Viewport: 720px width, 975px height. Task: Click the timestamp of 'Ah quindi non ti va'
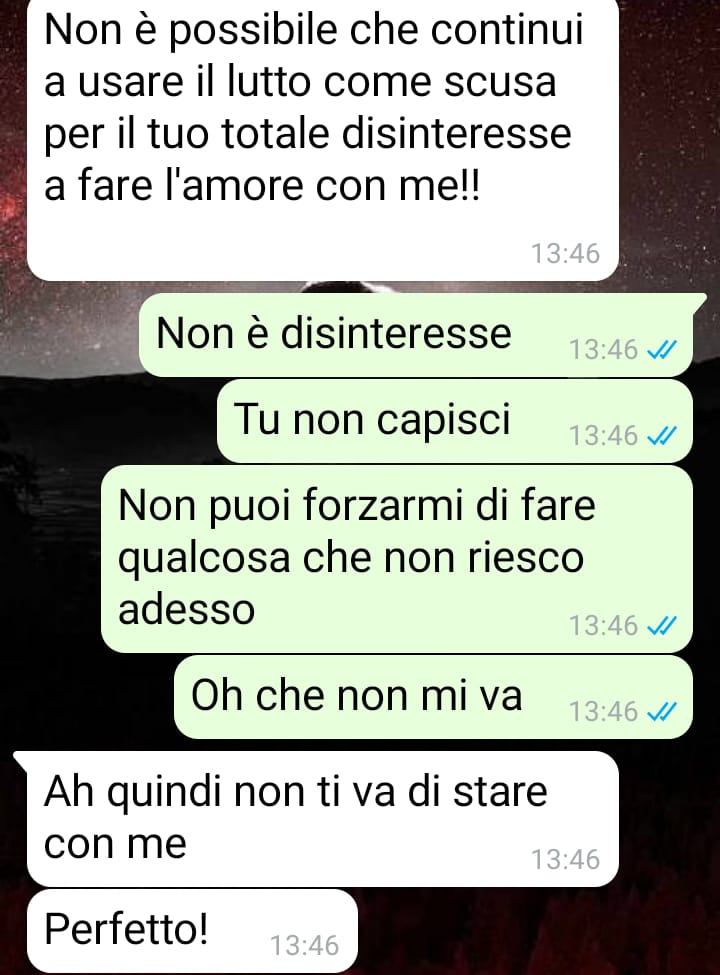pyautogui.click(x=565, y=860)
